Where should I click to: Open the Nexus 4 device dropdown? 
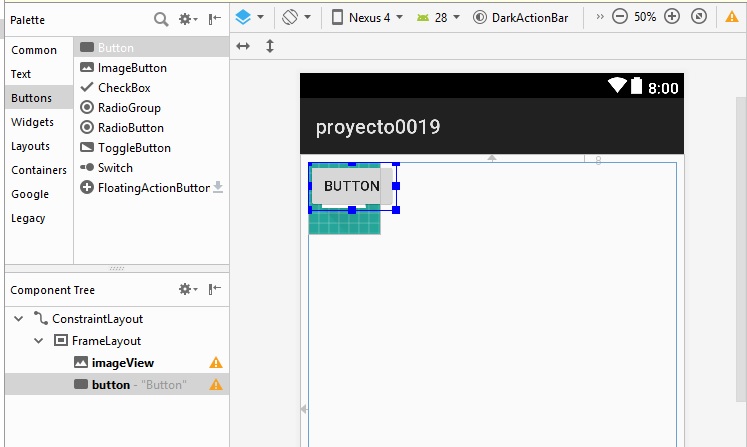coord(367,17)
